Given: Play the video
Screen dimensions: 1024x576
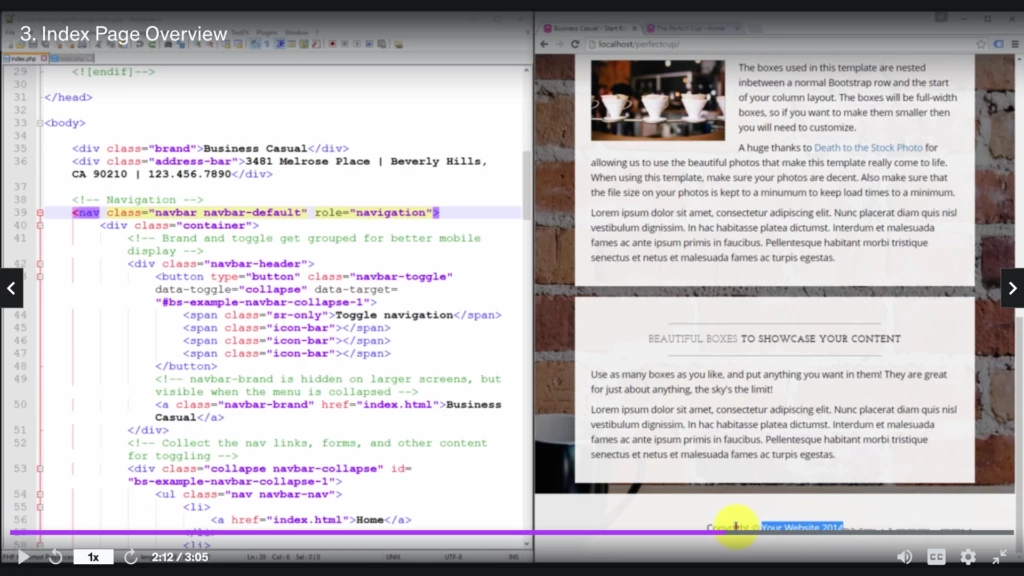Looking at the screenshot, I should click(24, 557).
